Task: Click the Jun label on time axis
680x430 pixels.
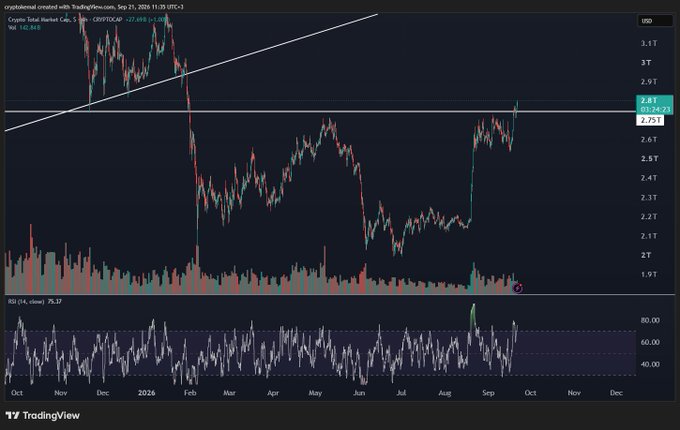Action: [x=359, y=393]
